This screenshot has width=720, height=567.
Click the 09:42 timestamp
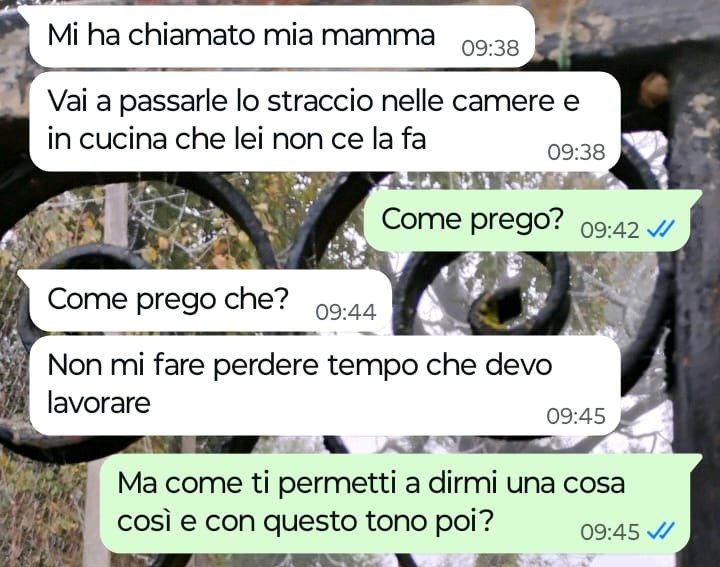tap(609, 230)
